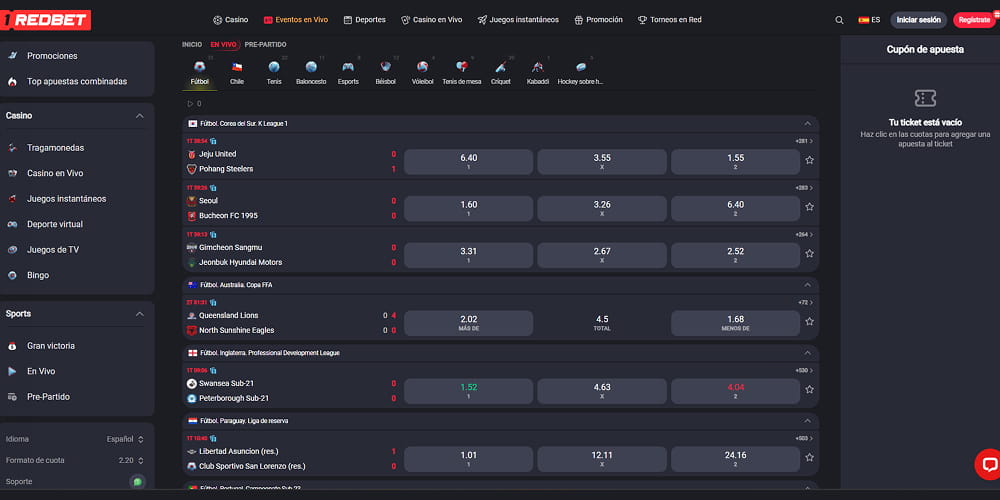Screen dimensions: 1000x500
Task: Open sidebar Pre-Partido link
Action: [48, 397]
